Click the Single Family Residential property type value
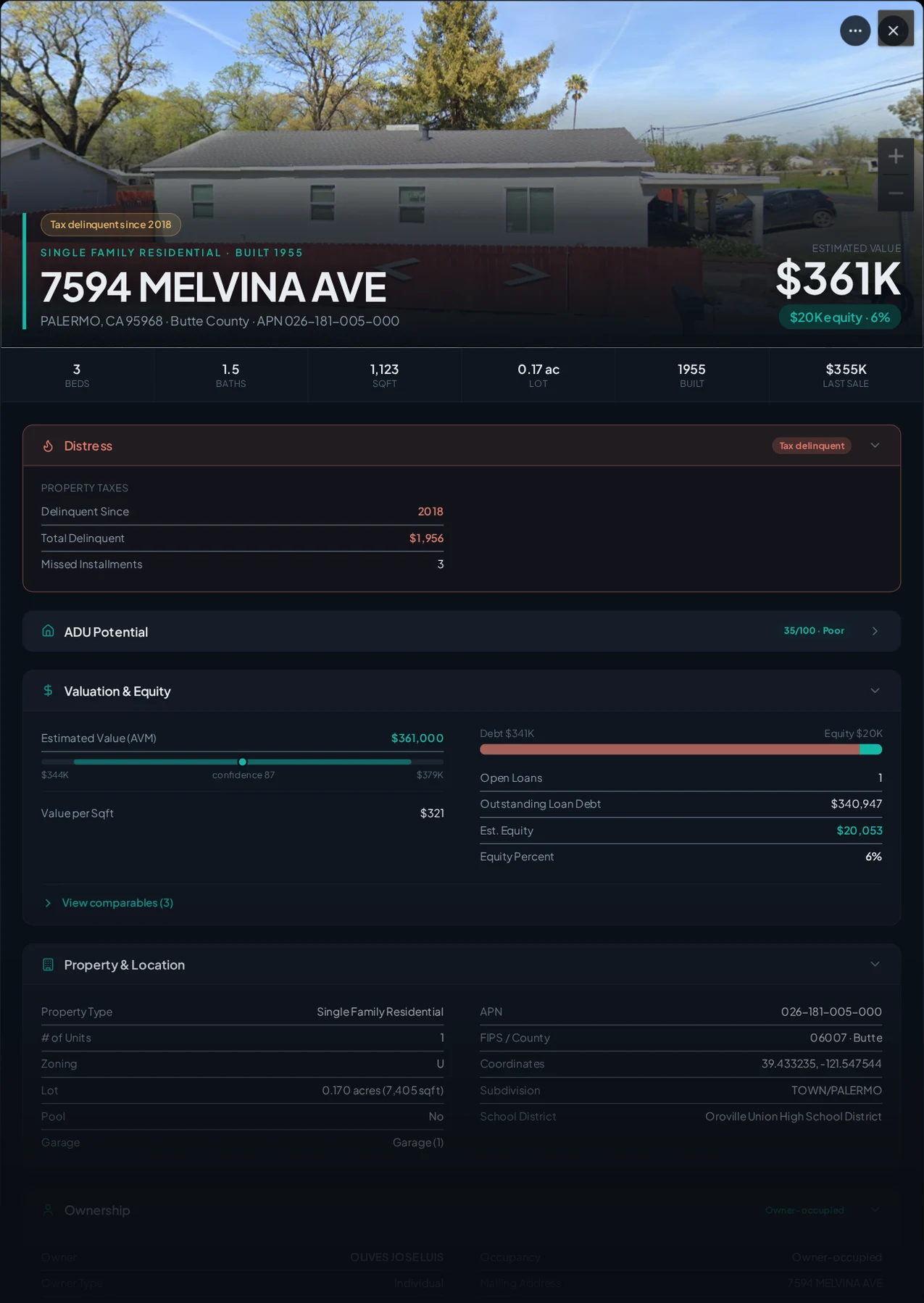Image resolution: width=924 pixels, height=1303 pixels. 380,1012
